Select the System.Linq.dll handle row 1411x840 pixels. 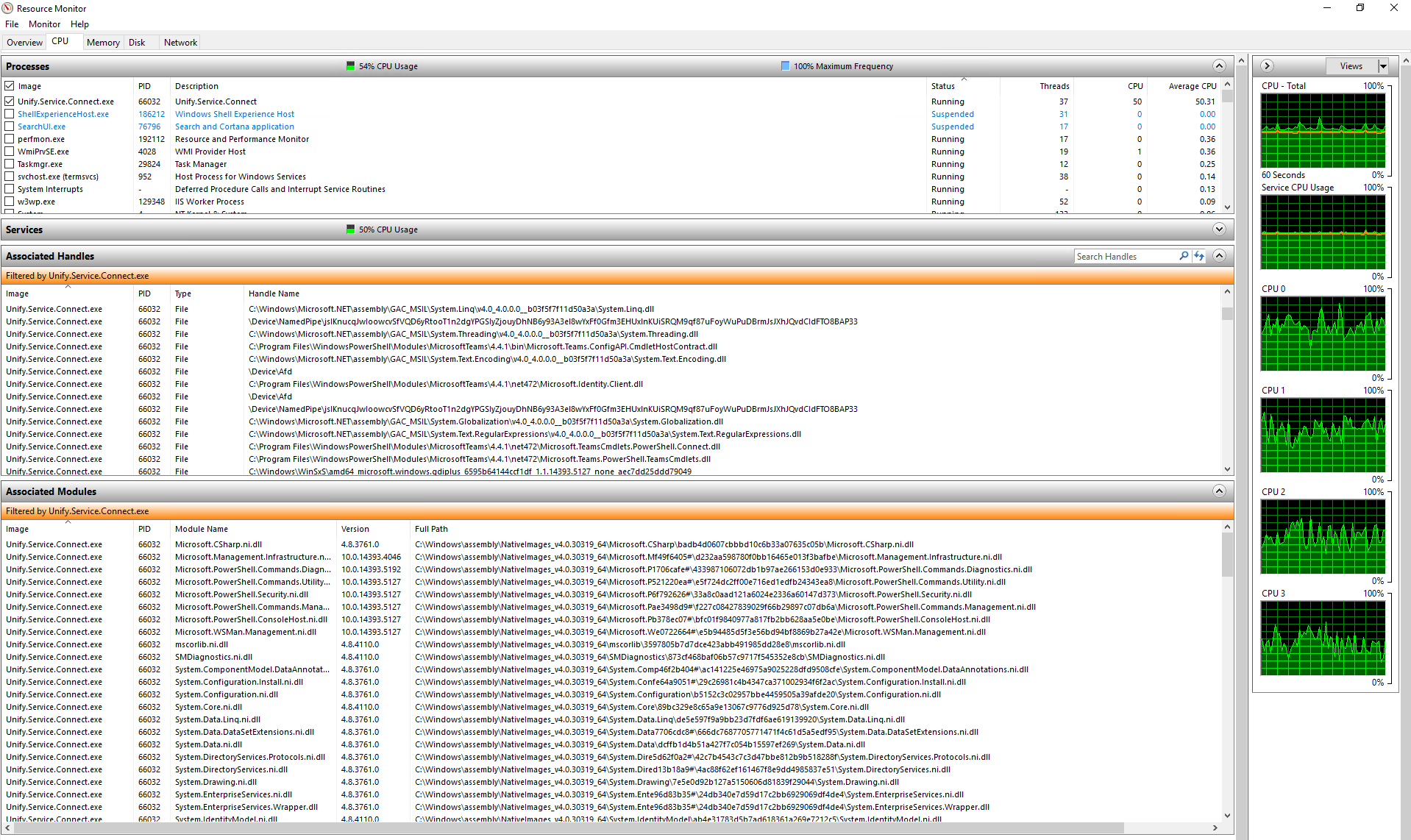pyautogui.click(x=611, y=309)
